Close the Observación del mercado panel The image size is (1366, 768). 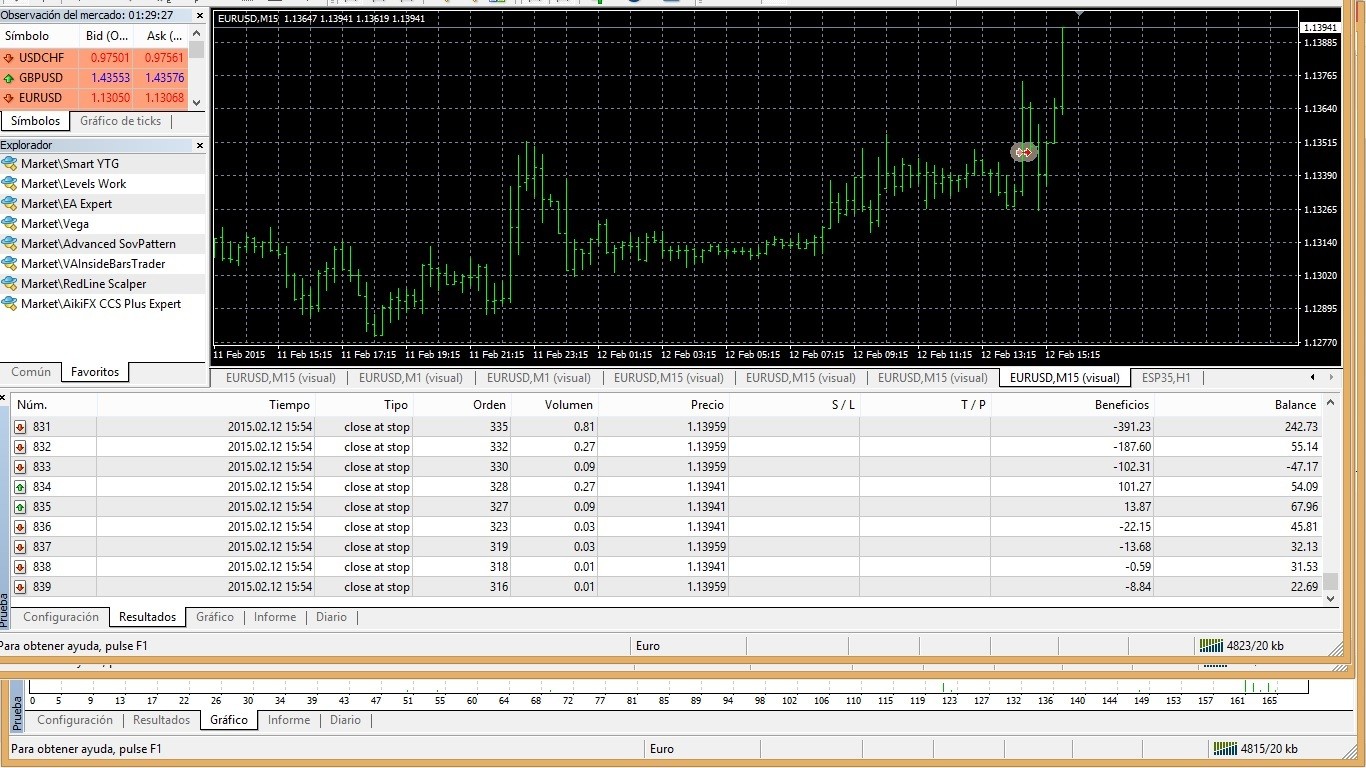(x=199, y=15)
